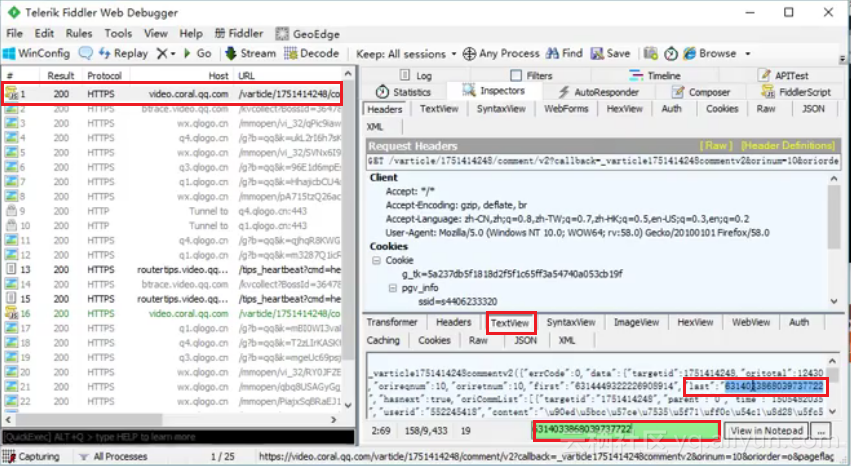Open the Composer tab
851x466 pixels.
[701, 92]
